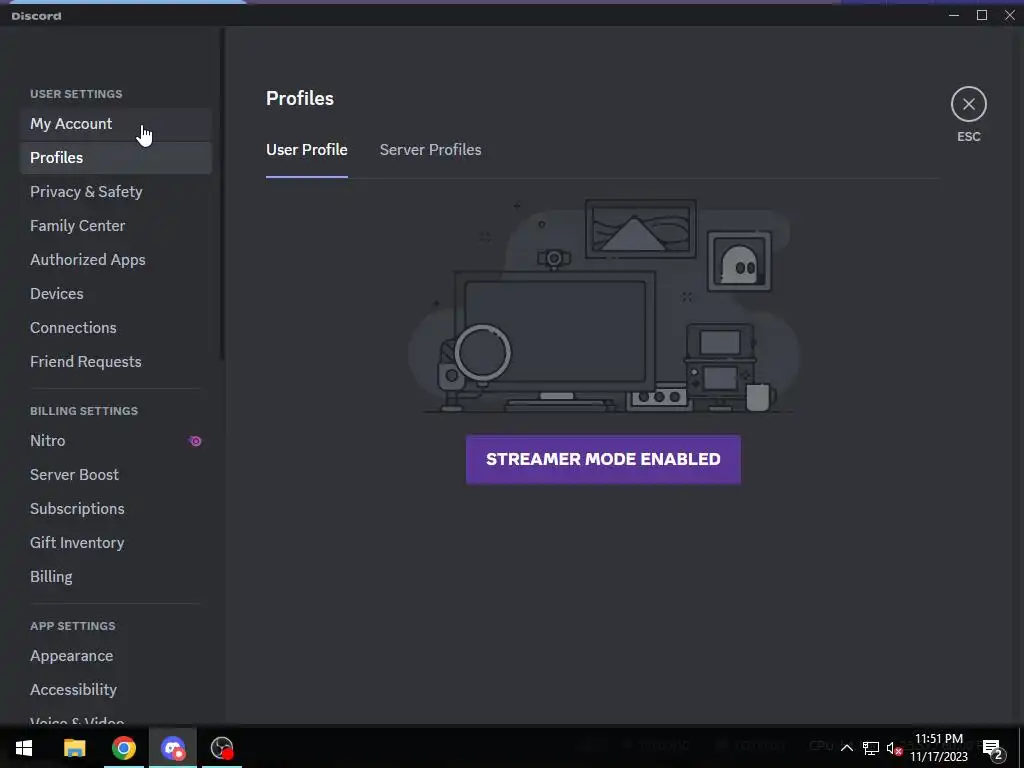Open Nitro billing settings
This screenshot has width=1024, height=768.
click(116, 441)
